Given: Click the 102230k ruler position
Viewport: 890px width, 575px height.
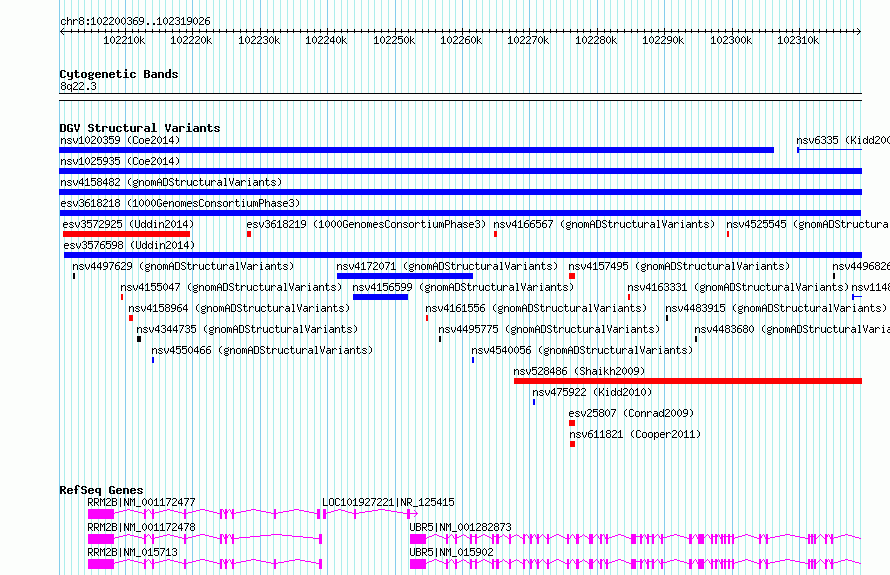Looking at the screenshot, I should pyautogui.click(x=259, y=40).
